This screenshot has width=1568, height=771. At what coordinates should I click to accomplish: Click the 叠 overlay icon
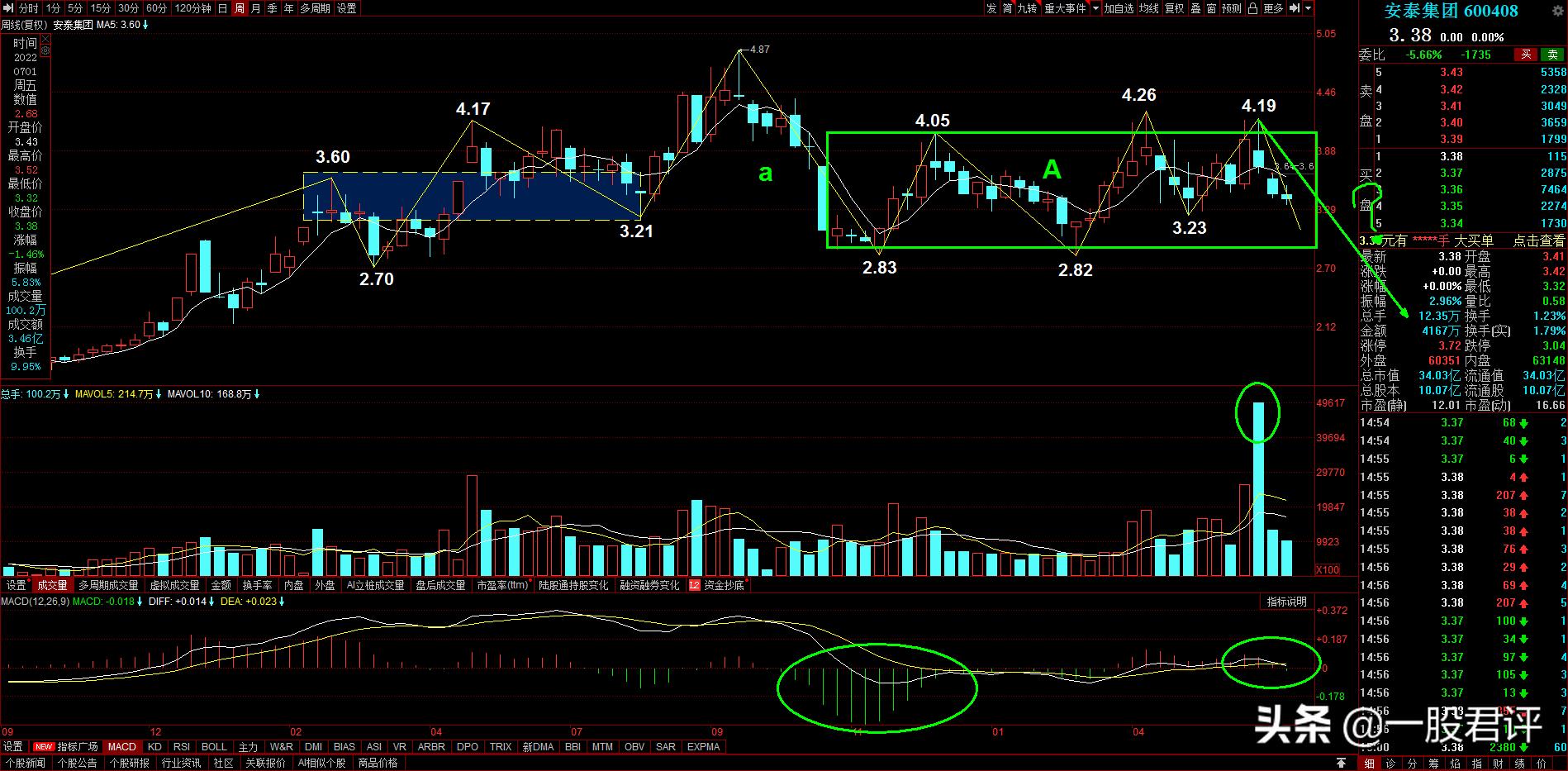[1195, 8]
